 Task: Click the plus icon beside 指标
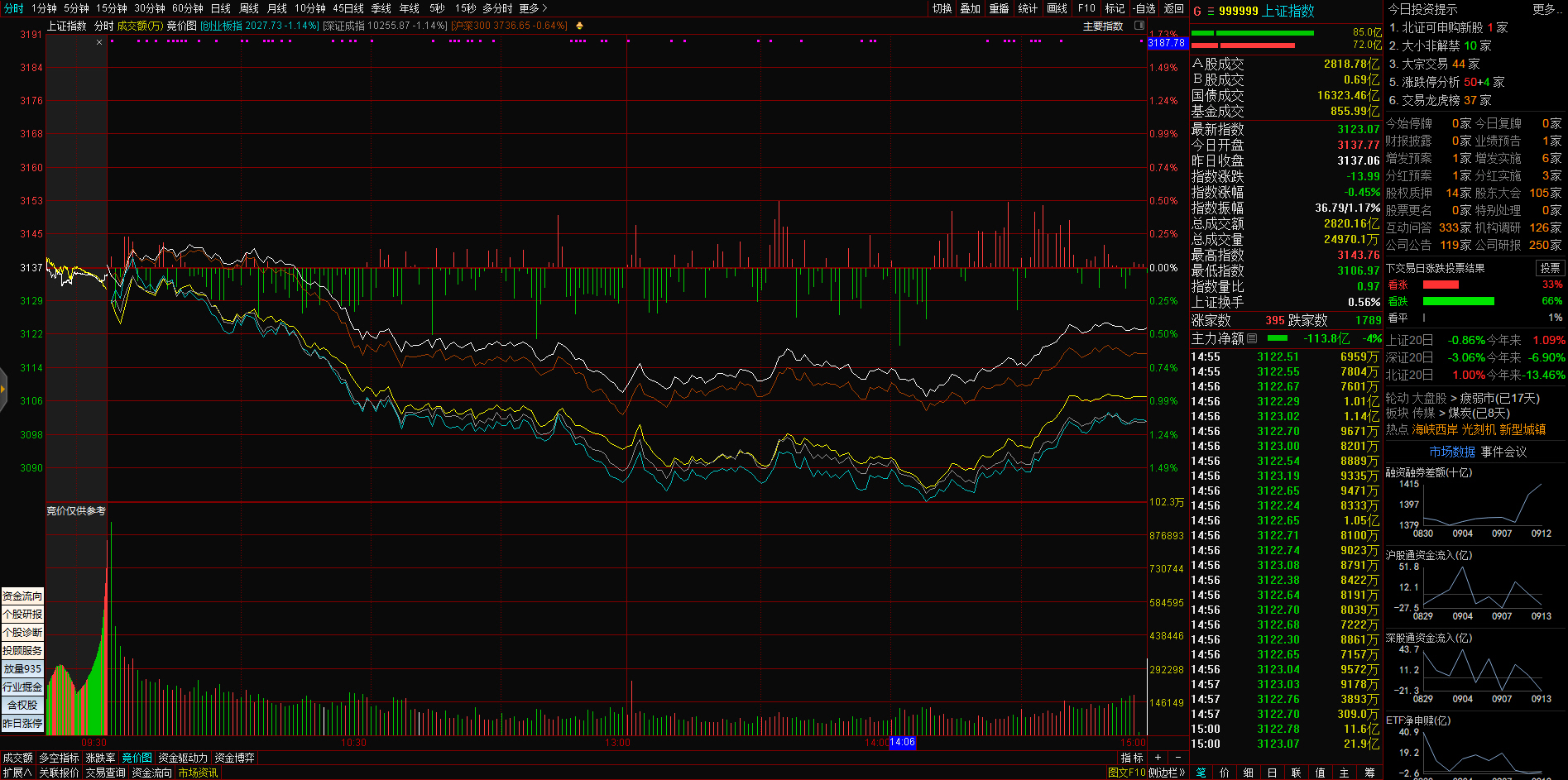click(1158, 758)
